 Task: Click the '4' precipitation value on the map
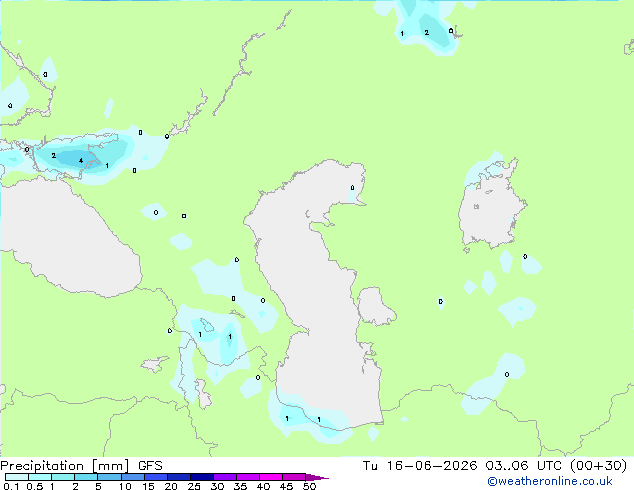pos(81,161)
